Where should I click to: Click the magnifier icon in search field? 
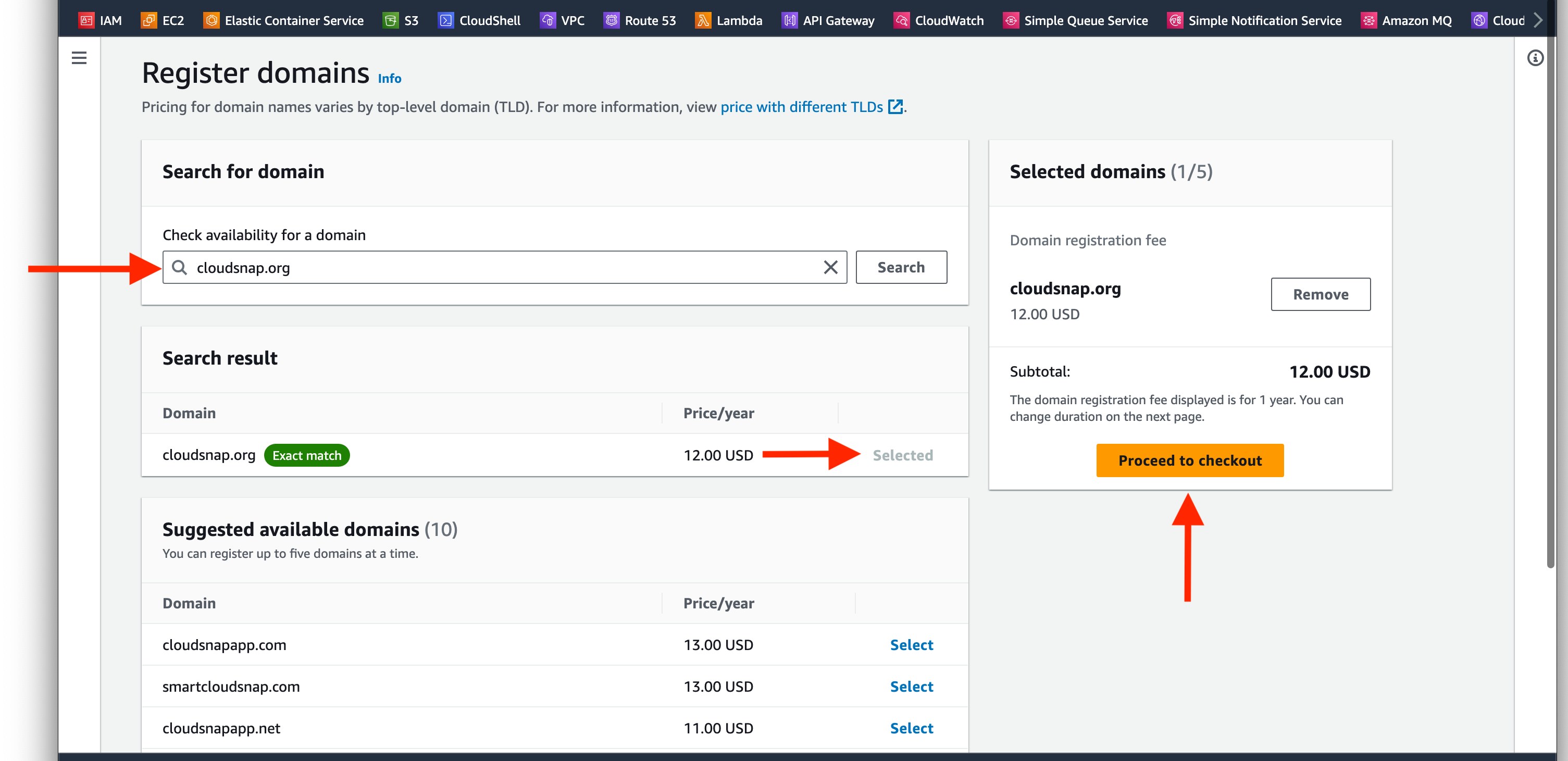179,267
